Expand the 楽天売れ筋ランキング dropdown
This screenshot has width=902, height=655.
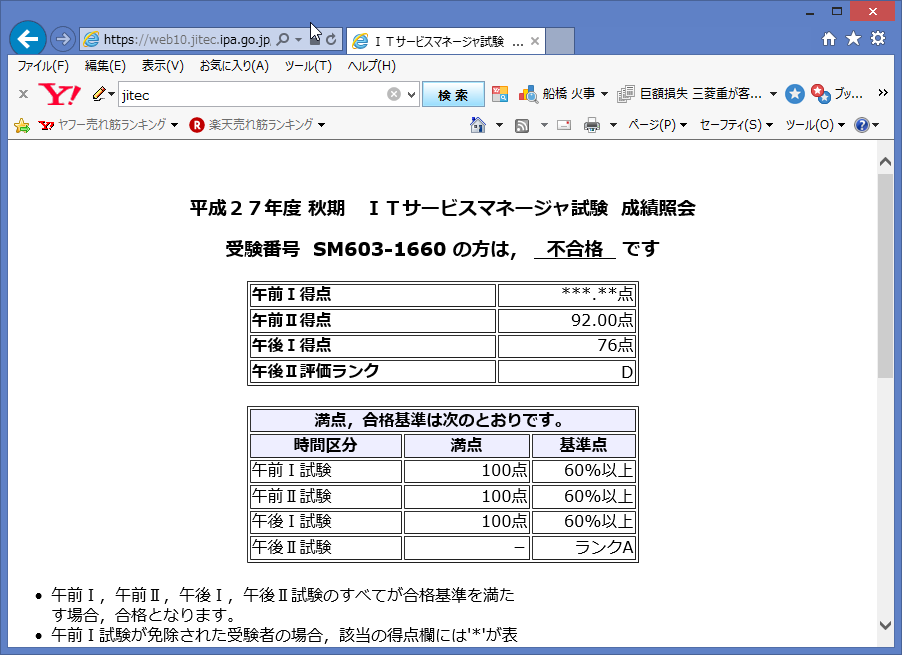[320, 124]
